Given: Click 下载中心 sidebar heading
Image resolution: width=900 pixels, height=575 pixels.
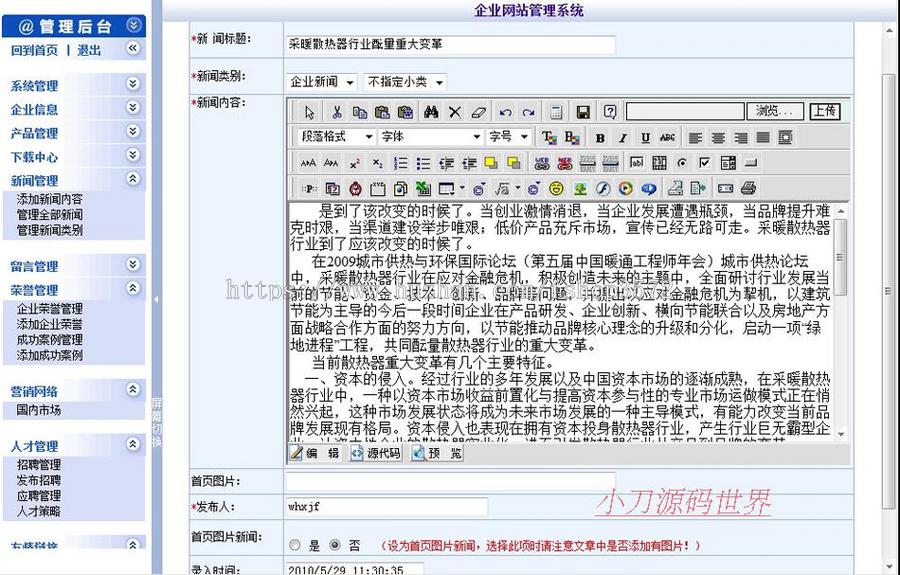Looking at the screenshot, I should (x=34, y=157).
